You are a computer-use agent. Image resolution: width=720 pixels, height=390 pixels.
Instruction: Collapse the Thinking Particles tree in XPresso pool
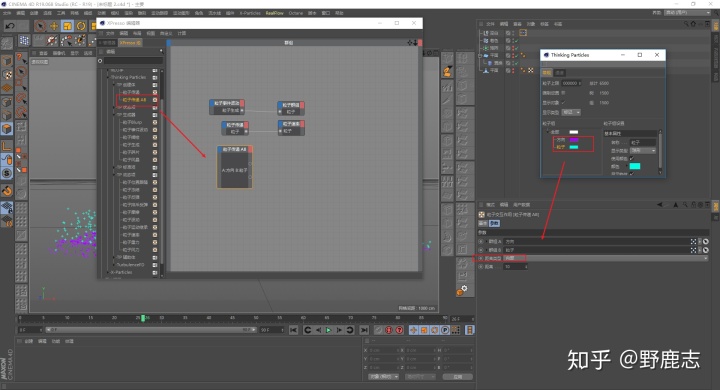(108, 77)
